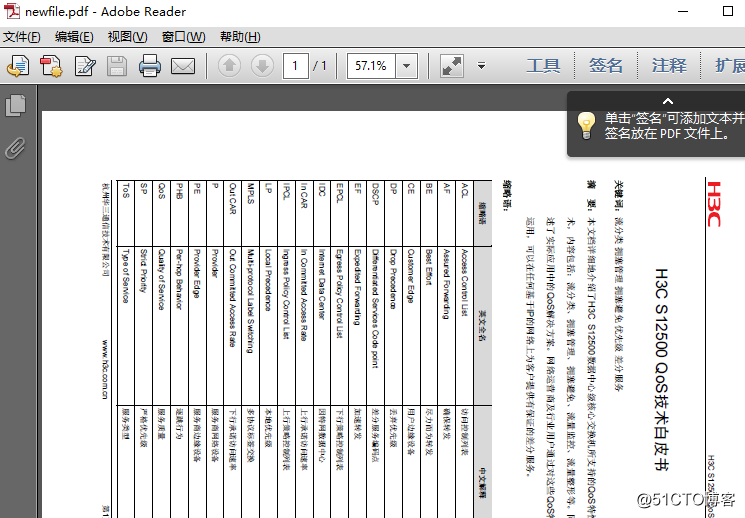This screenshot has width=745, height=518.
Task: Click the red H3C logo in document
Action: coord(714,204)
